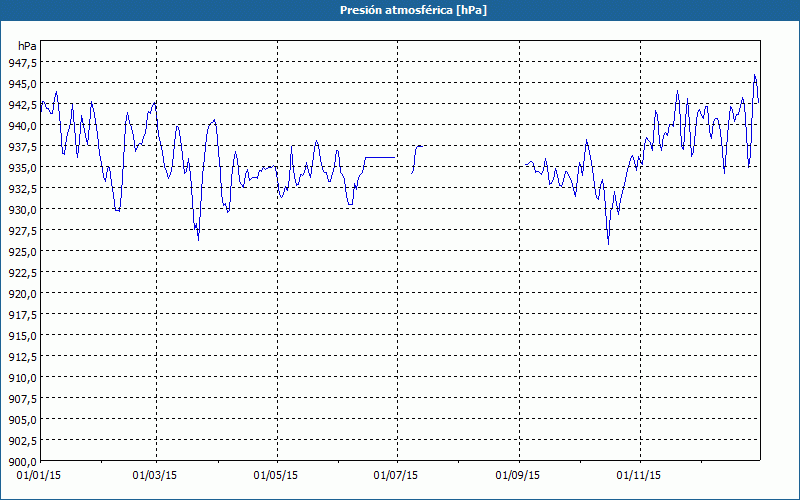Click the 'Presión atmosférica [hPa]' chart title

click(x=413, y=10)
